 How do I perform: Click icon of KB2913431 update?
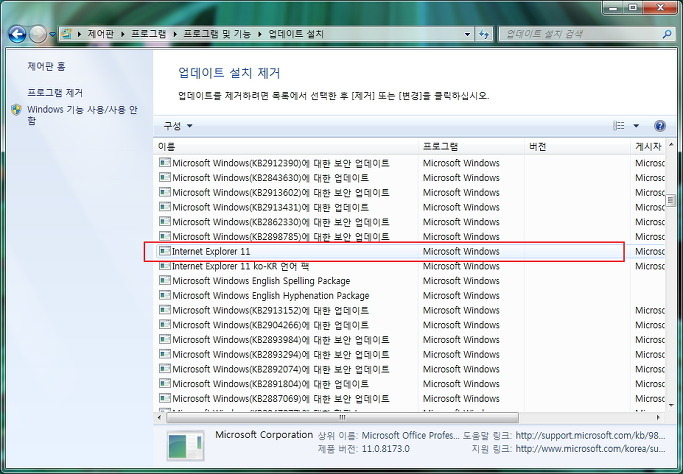[164, 207]
